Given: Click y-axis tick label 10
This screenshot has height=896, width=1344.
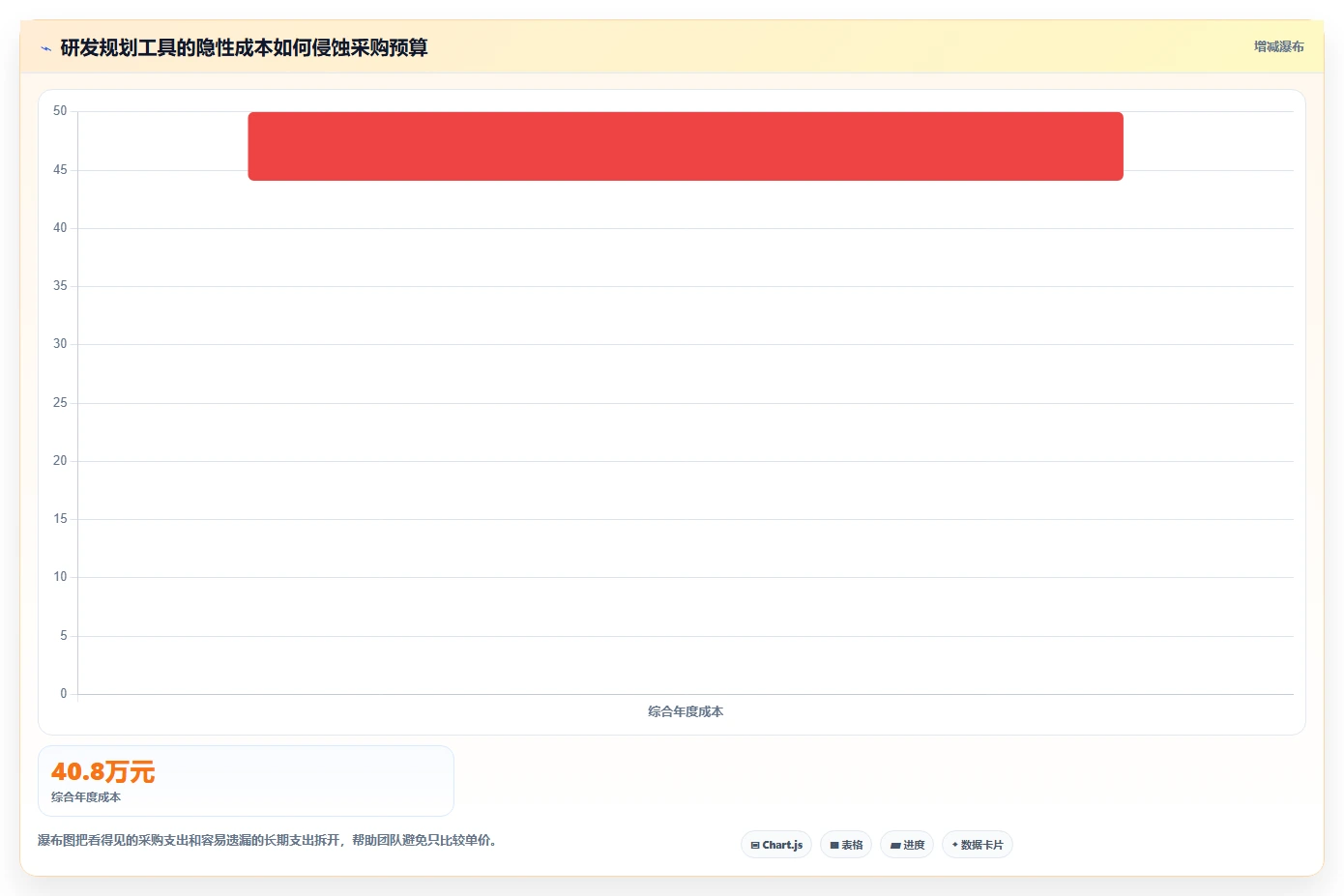Looking at the screenshot, I should click(x=60, y=577).
